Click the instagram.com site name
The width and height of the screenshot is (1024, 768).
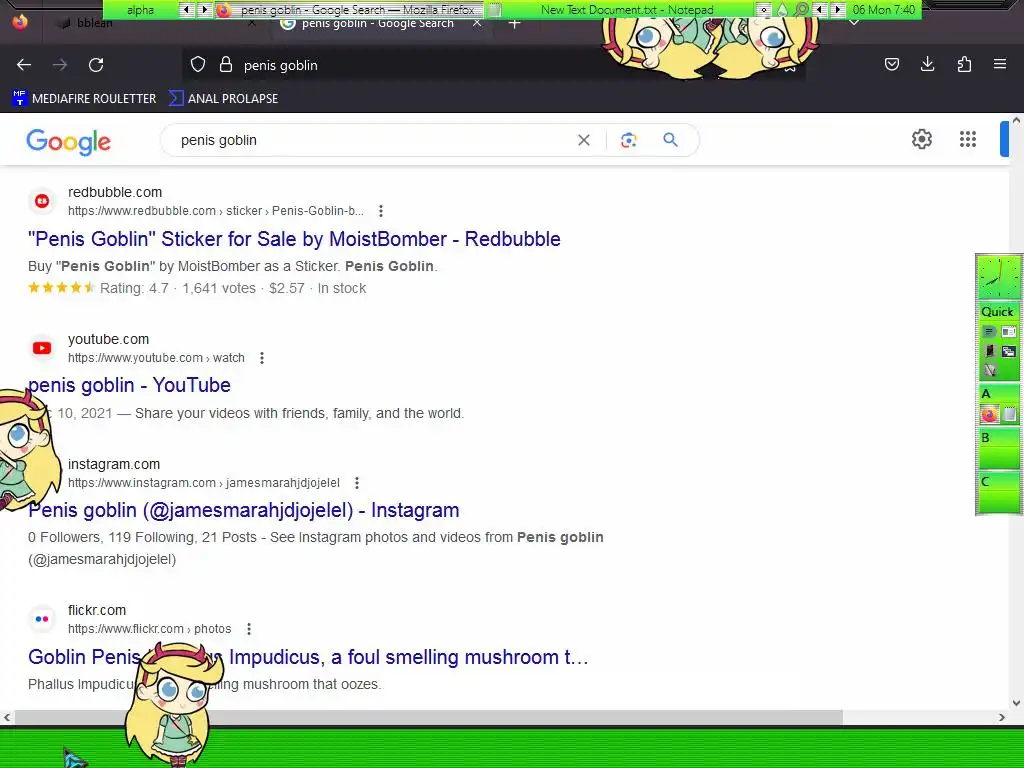coord(114,464)
